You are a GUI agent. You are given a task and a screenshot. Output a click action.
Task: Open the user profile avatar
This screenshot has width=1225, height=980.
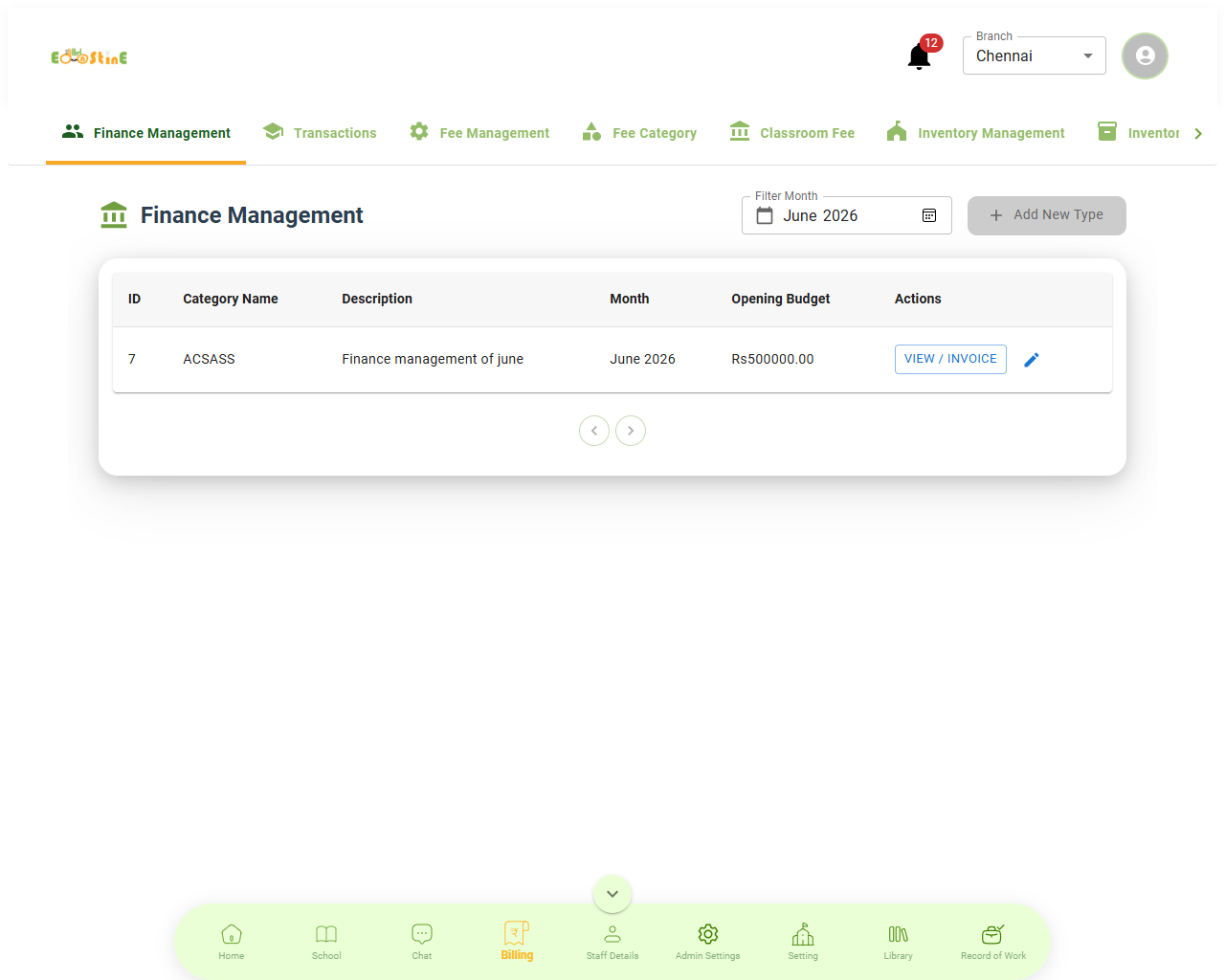tap(1145, 56)
